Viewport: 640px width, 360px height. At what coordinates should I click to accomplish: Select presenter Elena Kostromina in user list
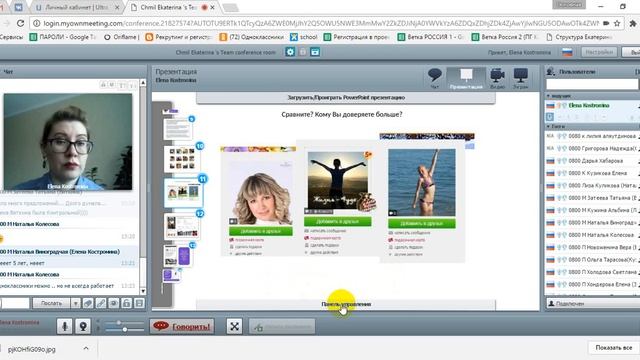coord(589,105)
